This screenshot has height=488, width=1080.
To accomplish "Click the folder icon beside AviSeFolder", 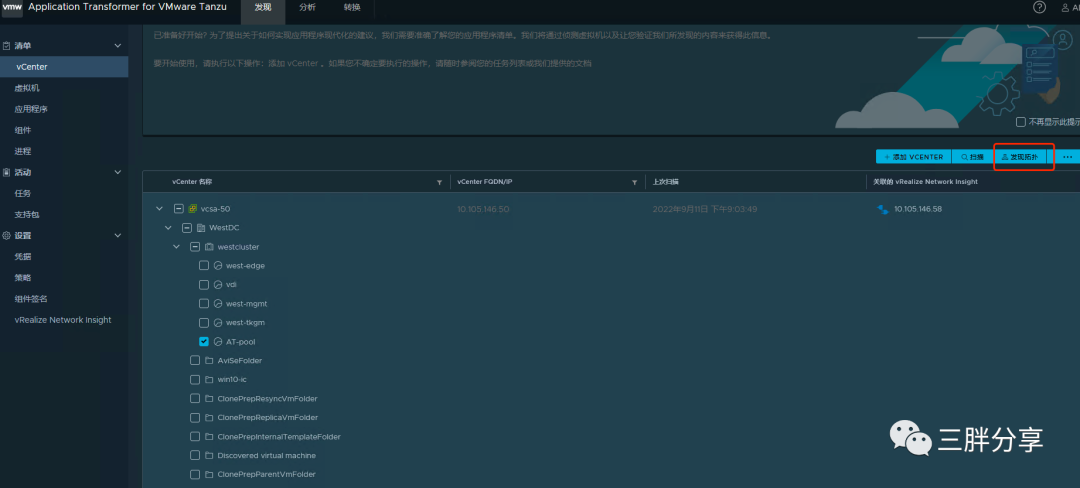I will [209, 361].
